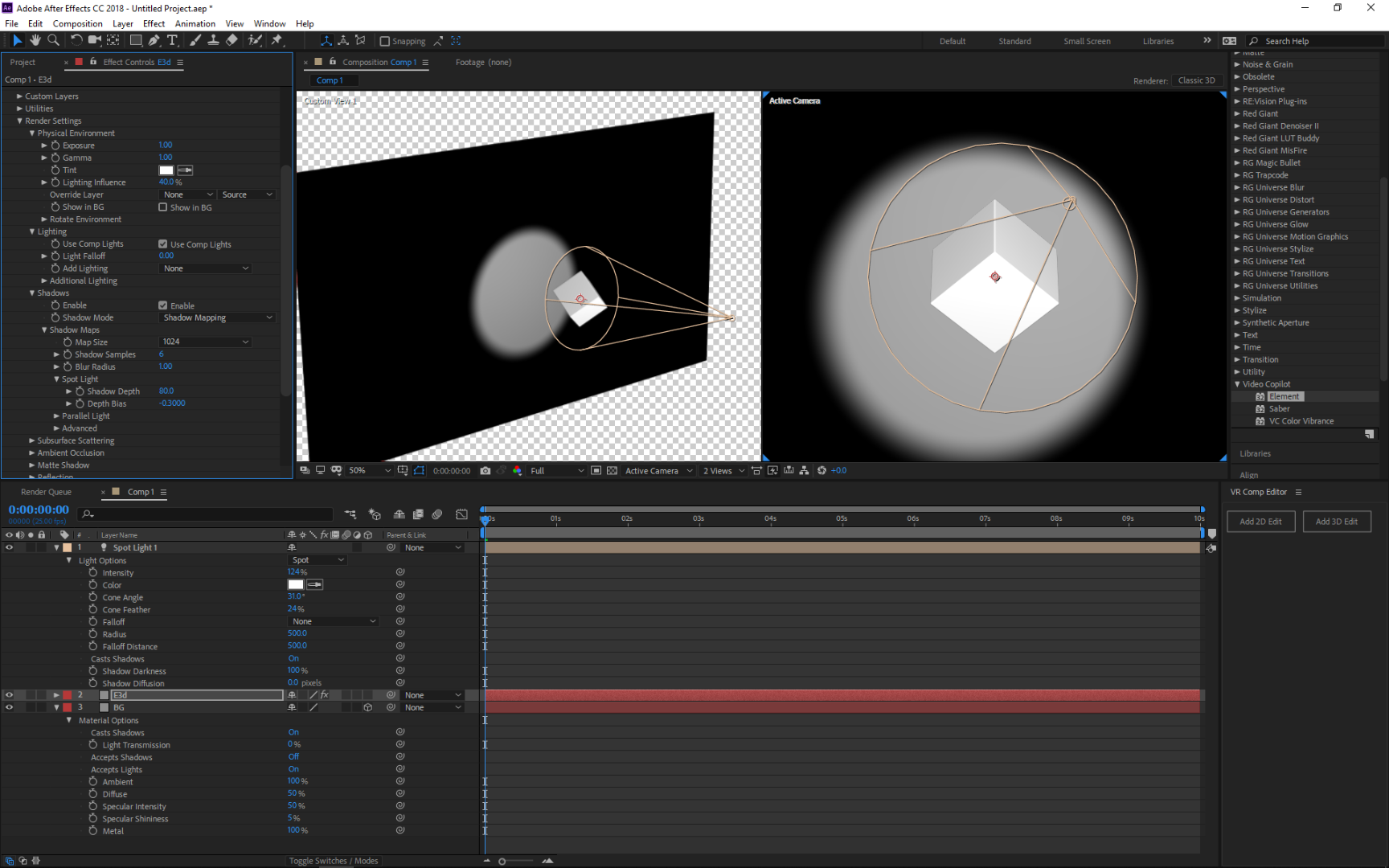Uncheck Use Comp Lights in Effect Controls

coord(163,244)
